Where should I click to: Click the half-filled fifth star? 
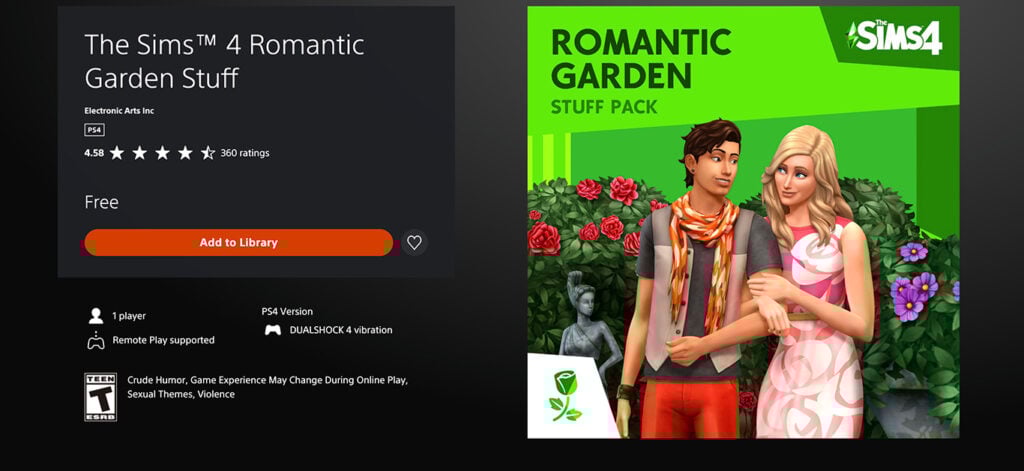(x=208, y=153)
